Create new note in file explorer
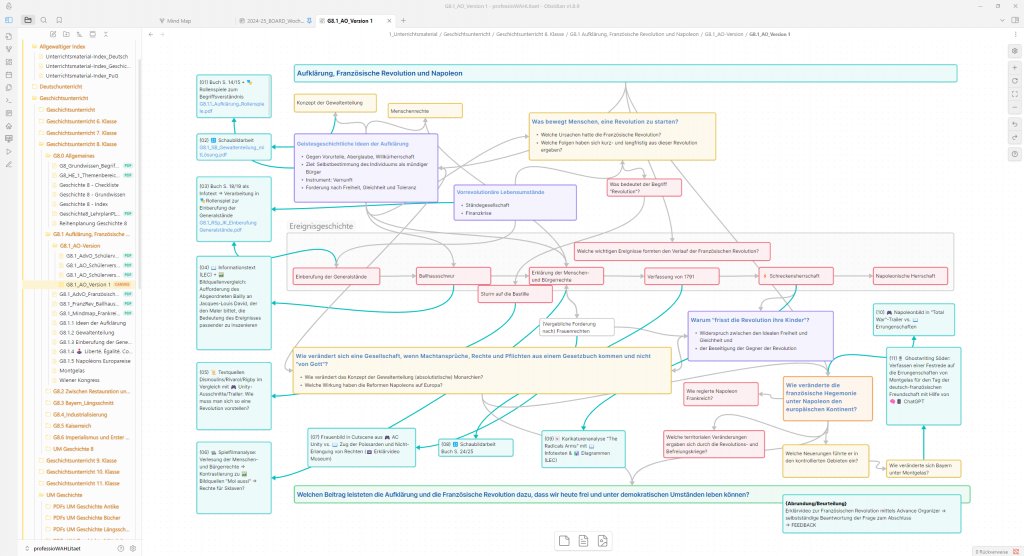The image size is (1024, 556). pyautogui.click(x=52, y=33)
